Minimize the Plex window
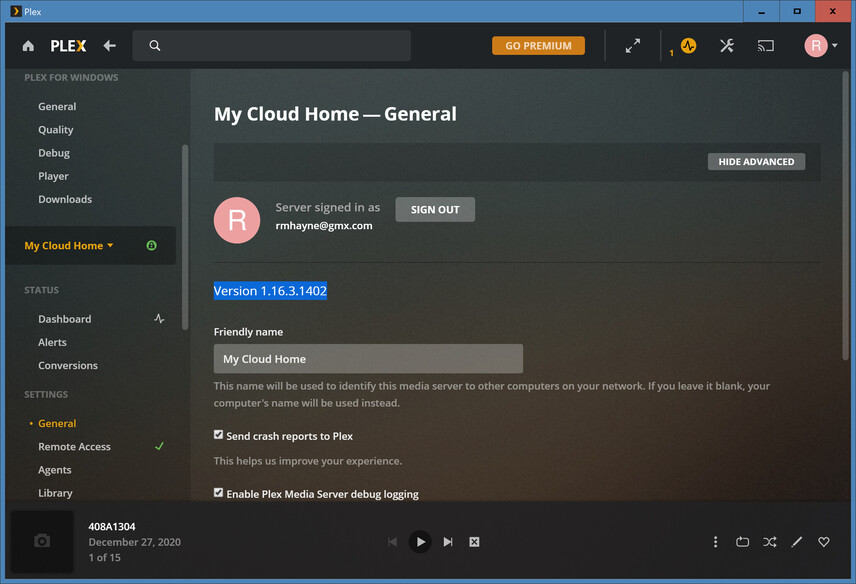 tap(761, 11)
